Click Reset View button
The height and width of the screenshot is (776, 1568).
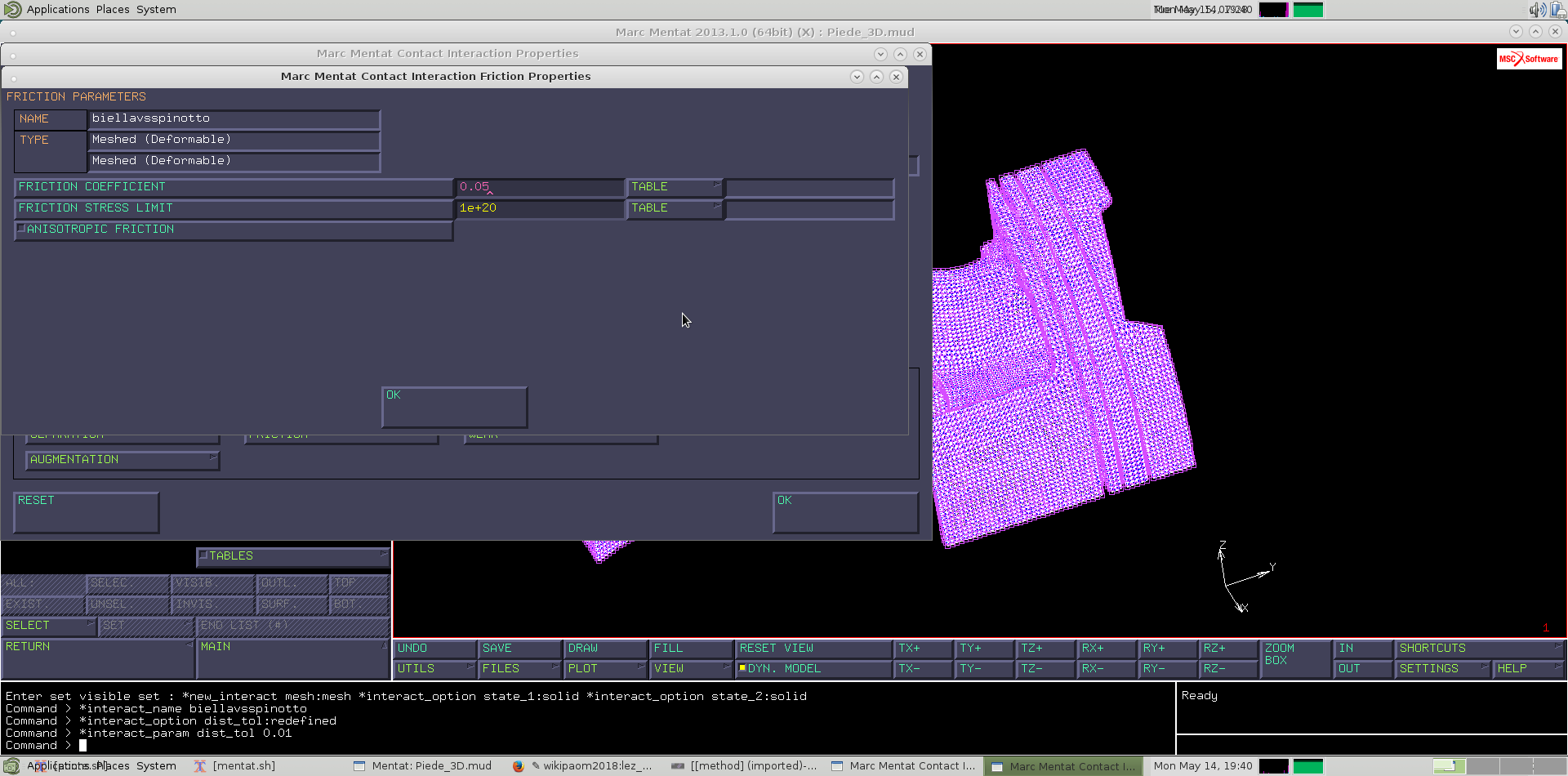[x=813, y=649]
